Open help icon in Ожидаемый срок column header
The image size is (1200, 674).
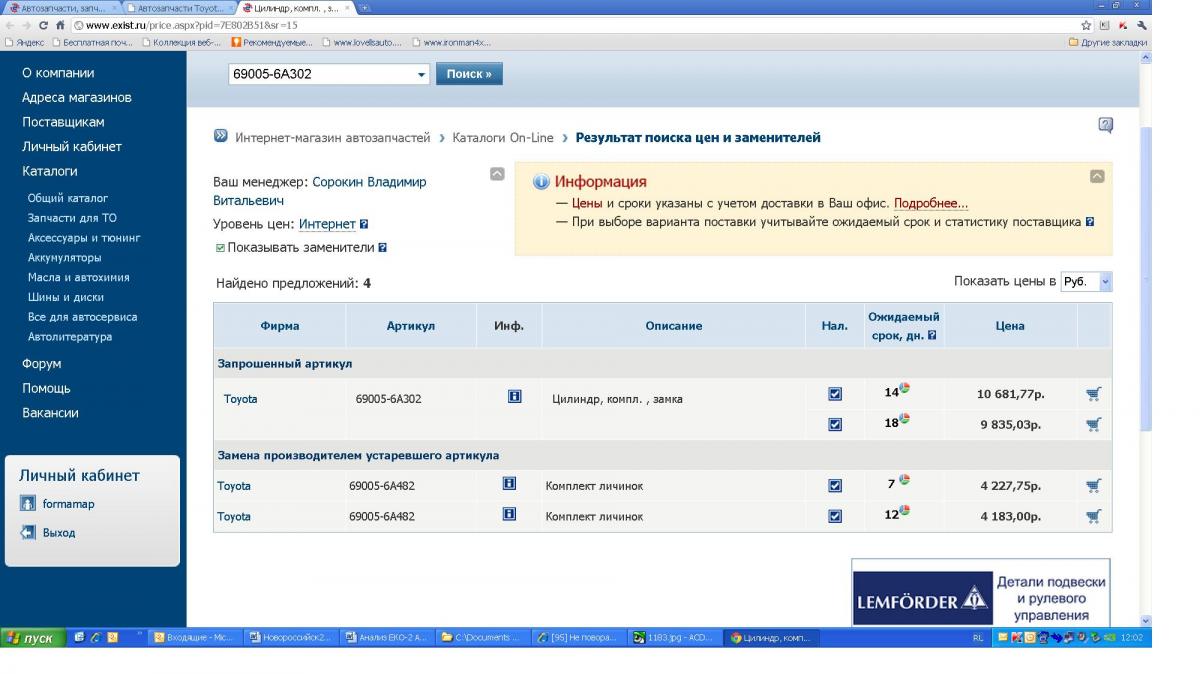click(x=932, y=335)
